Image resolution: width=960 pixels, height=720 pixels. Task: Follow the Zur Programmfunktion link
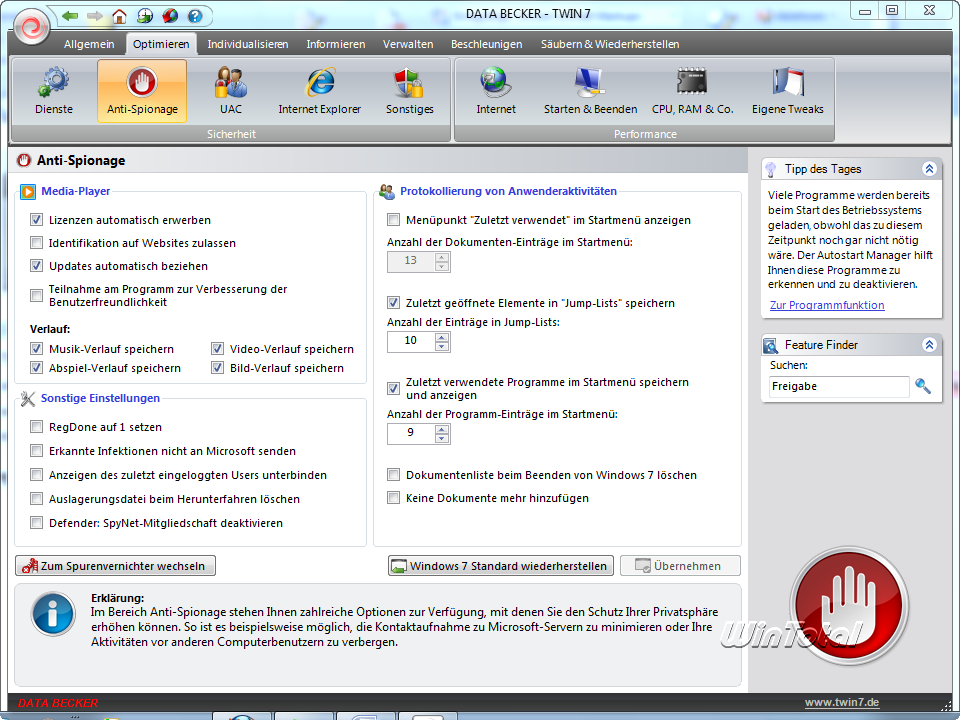[x=827, y=305]
